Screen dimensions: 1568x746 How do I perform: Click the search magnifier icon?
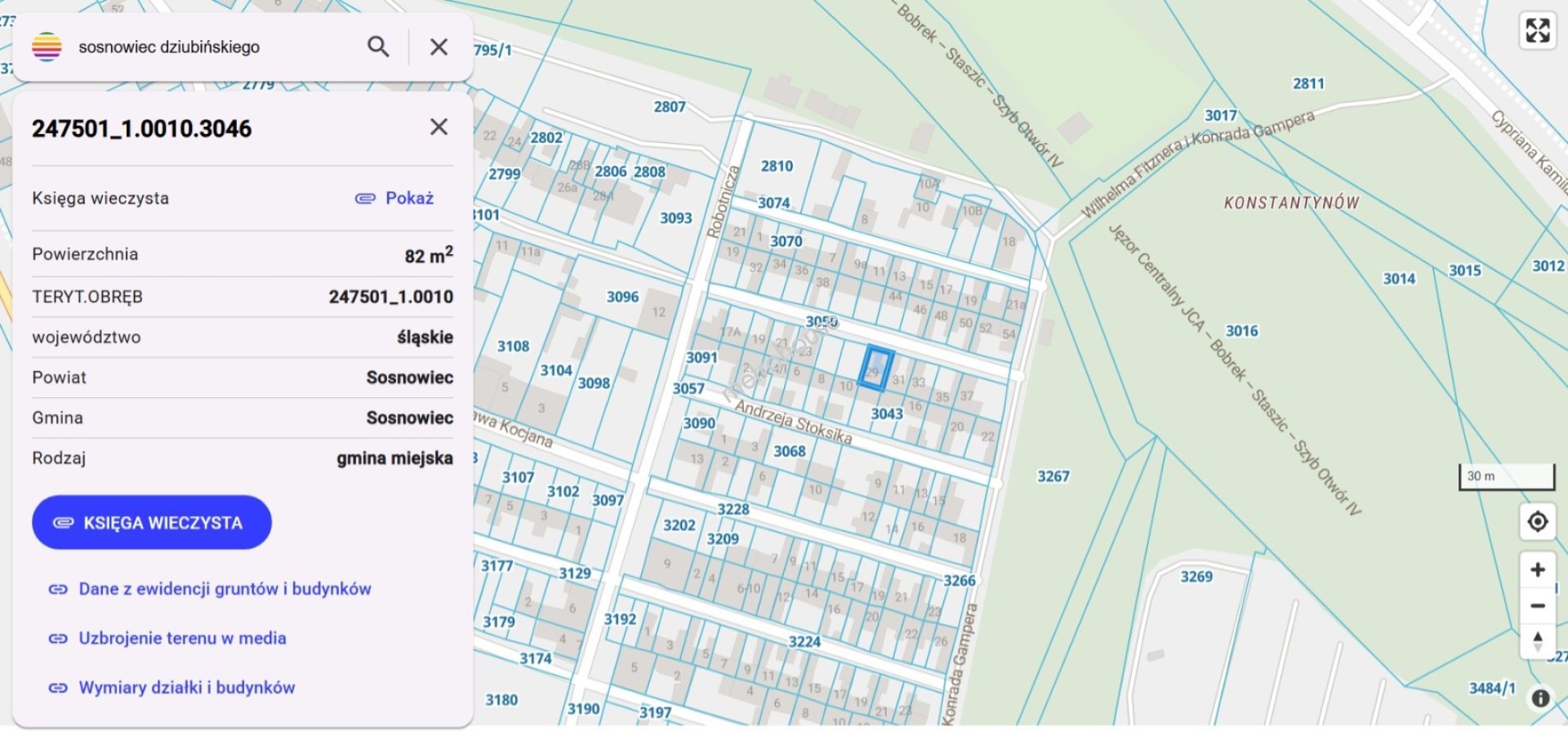pos(378,47)
